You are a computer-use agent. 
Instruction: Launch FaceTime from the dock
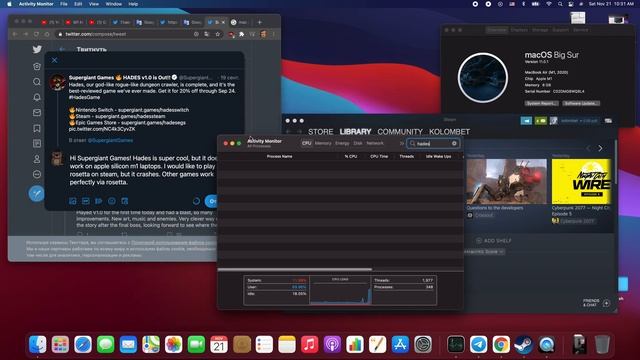196,344
